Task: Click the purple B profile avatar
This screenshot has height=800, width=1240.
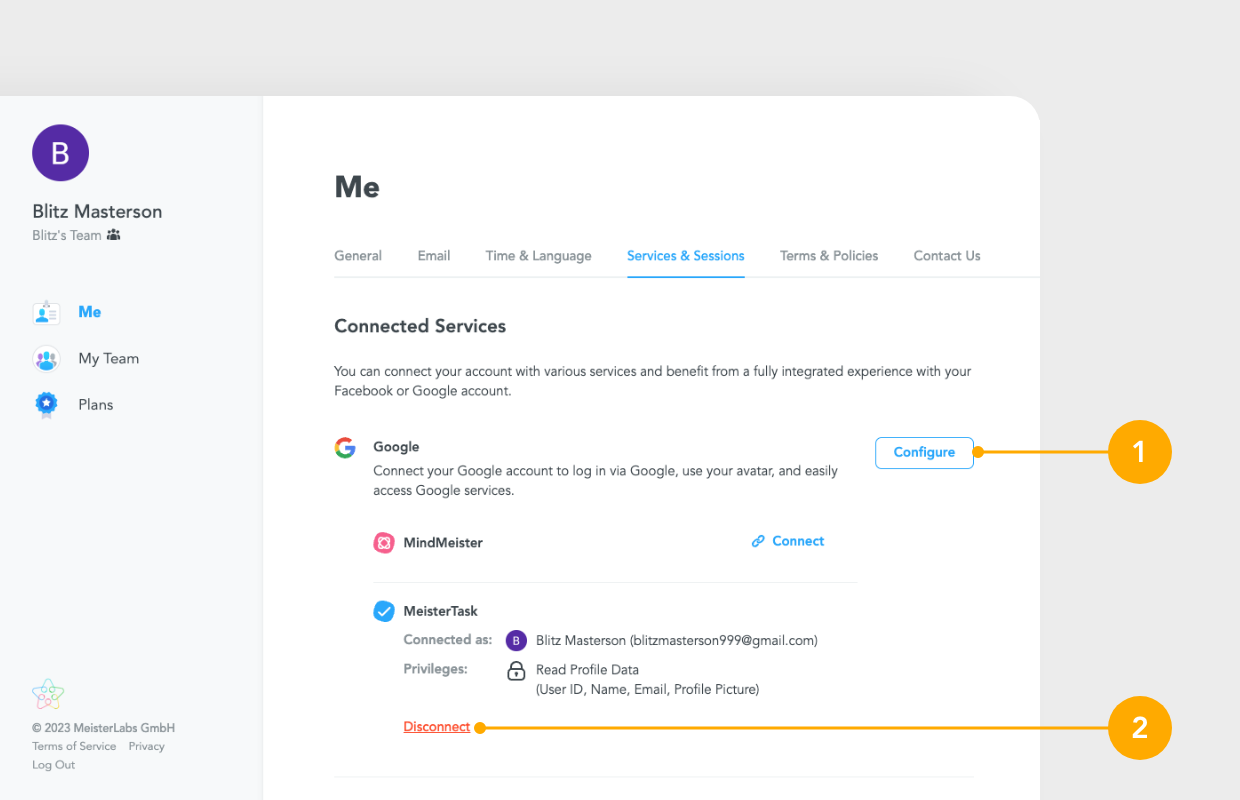Action: [60, 153]
